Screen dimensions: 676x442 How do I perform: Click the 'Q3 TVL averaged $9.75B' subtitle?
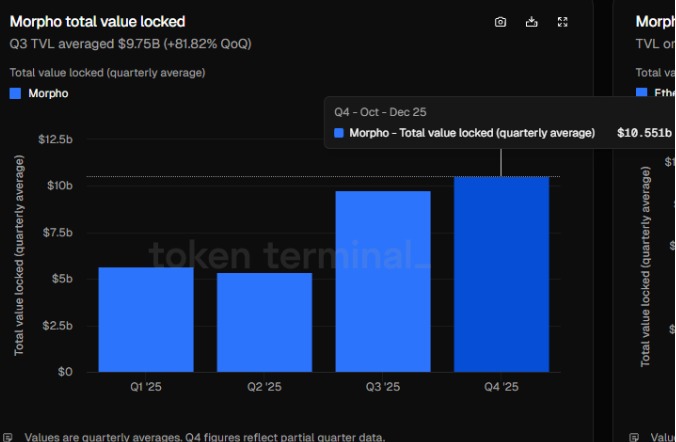coord(130,44)
